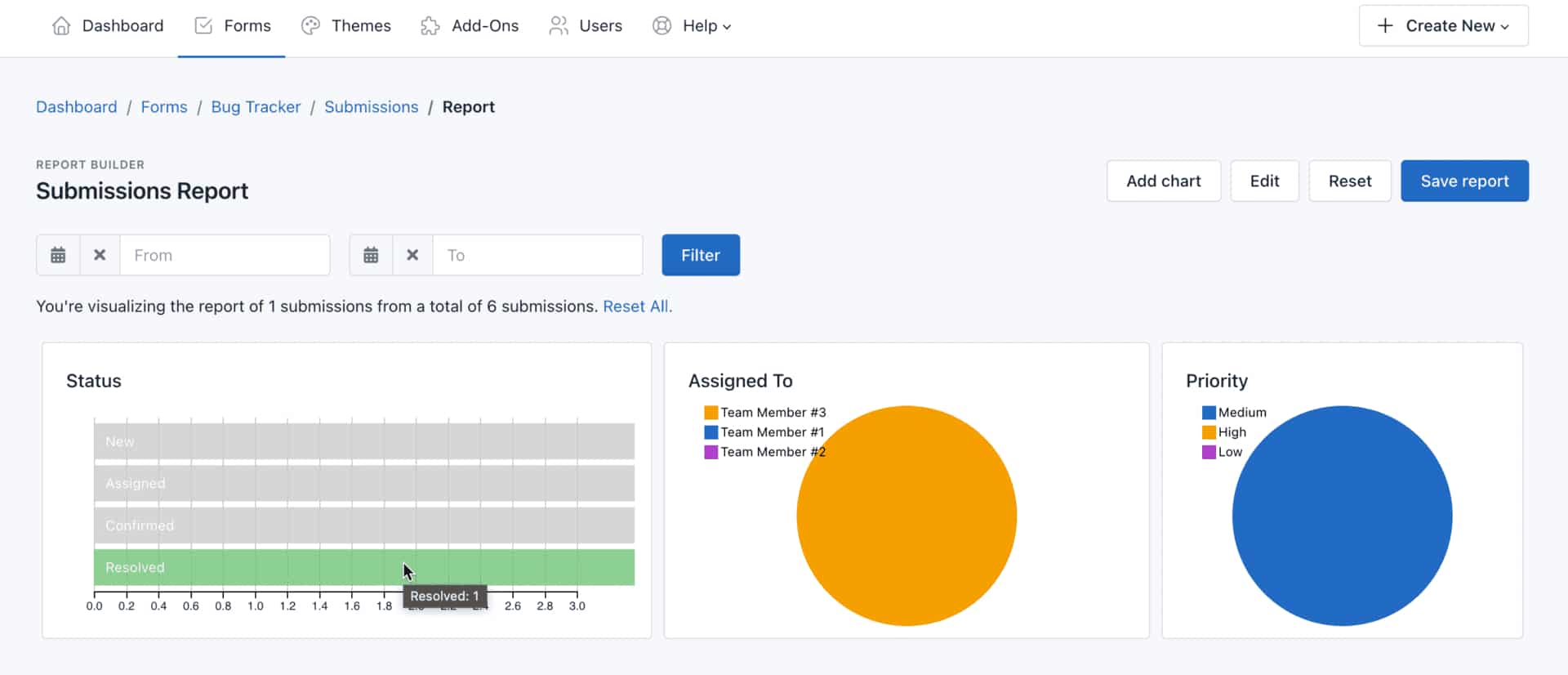This screenshot has height=675, width=1568.
Task: Toggle Medium priority legend swatch
Action: pos(1209,413)
